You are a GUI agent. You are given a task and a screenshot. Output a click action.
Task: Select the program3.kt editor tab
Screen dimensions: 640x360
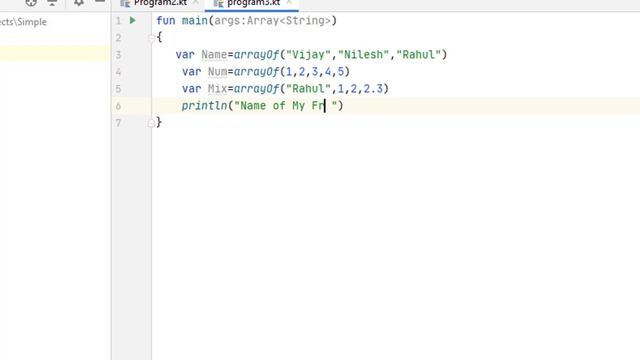pos(253,3)
